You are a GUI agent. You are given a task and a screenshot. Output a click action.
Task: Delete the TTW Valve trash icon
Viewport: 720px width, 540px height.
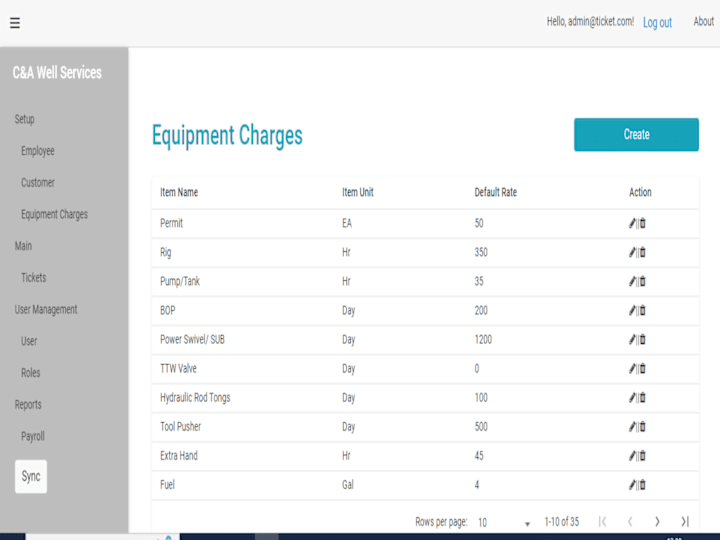642,368
